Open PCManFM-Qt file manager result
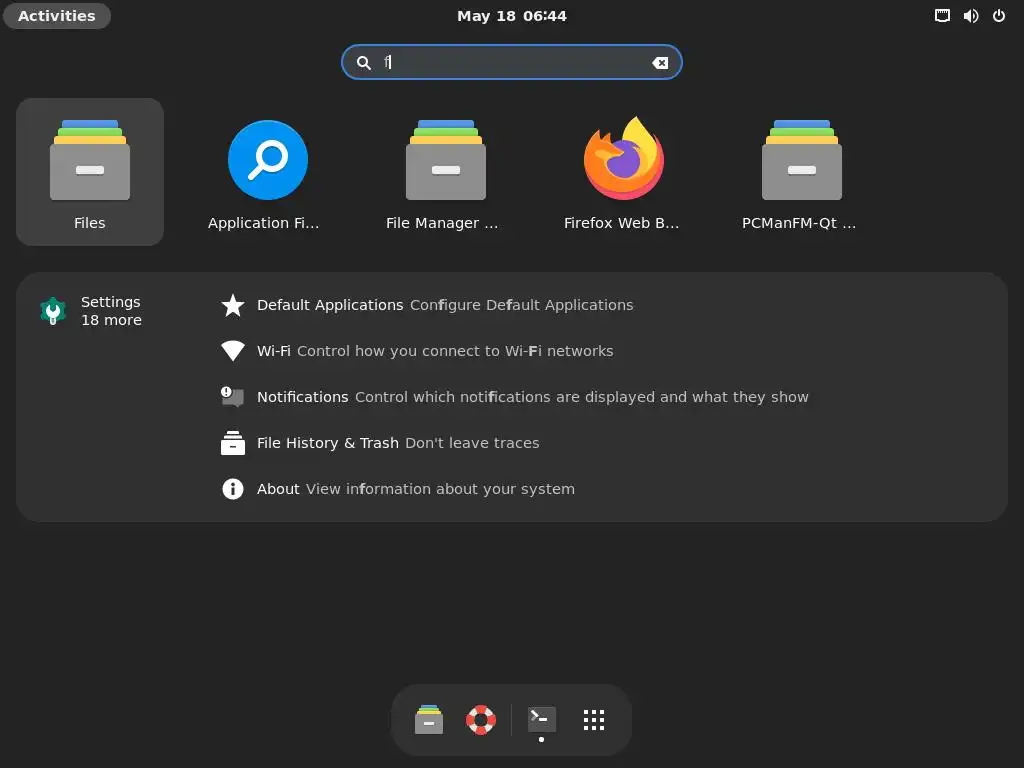 (x=801, y=172)
